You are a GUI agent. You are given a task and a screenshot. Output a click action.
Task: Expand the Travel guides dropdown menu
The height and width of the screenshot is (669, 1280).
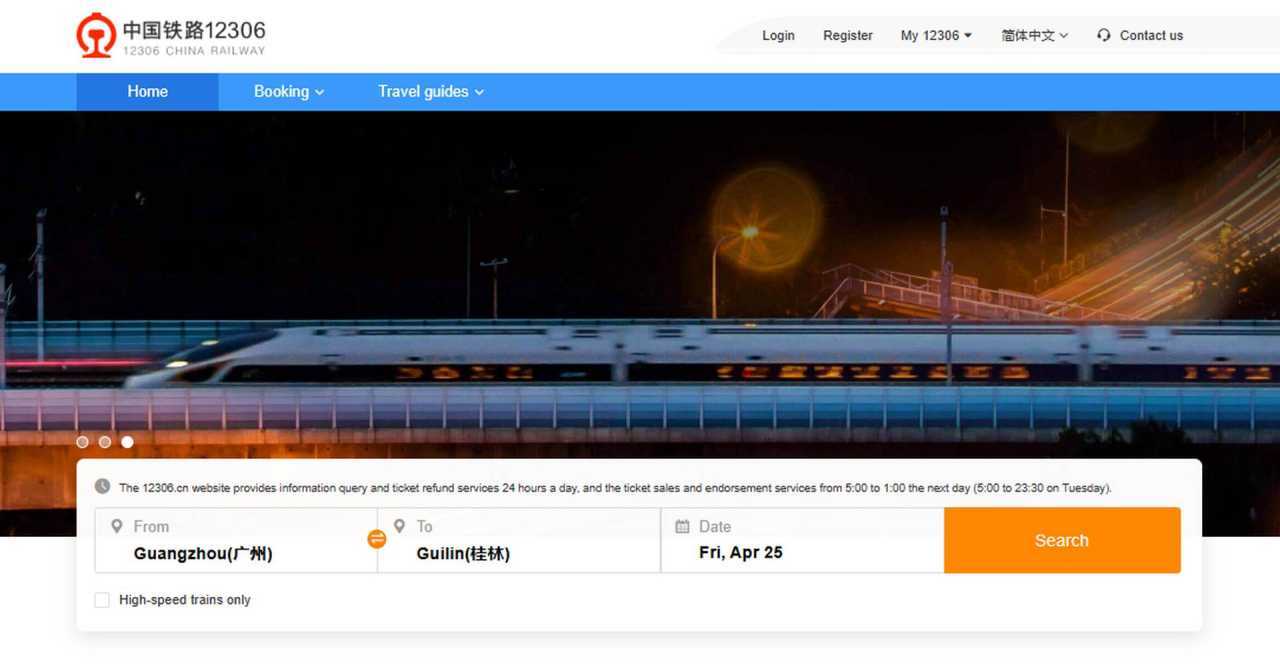point(430,92)
